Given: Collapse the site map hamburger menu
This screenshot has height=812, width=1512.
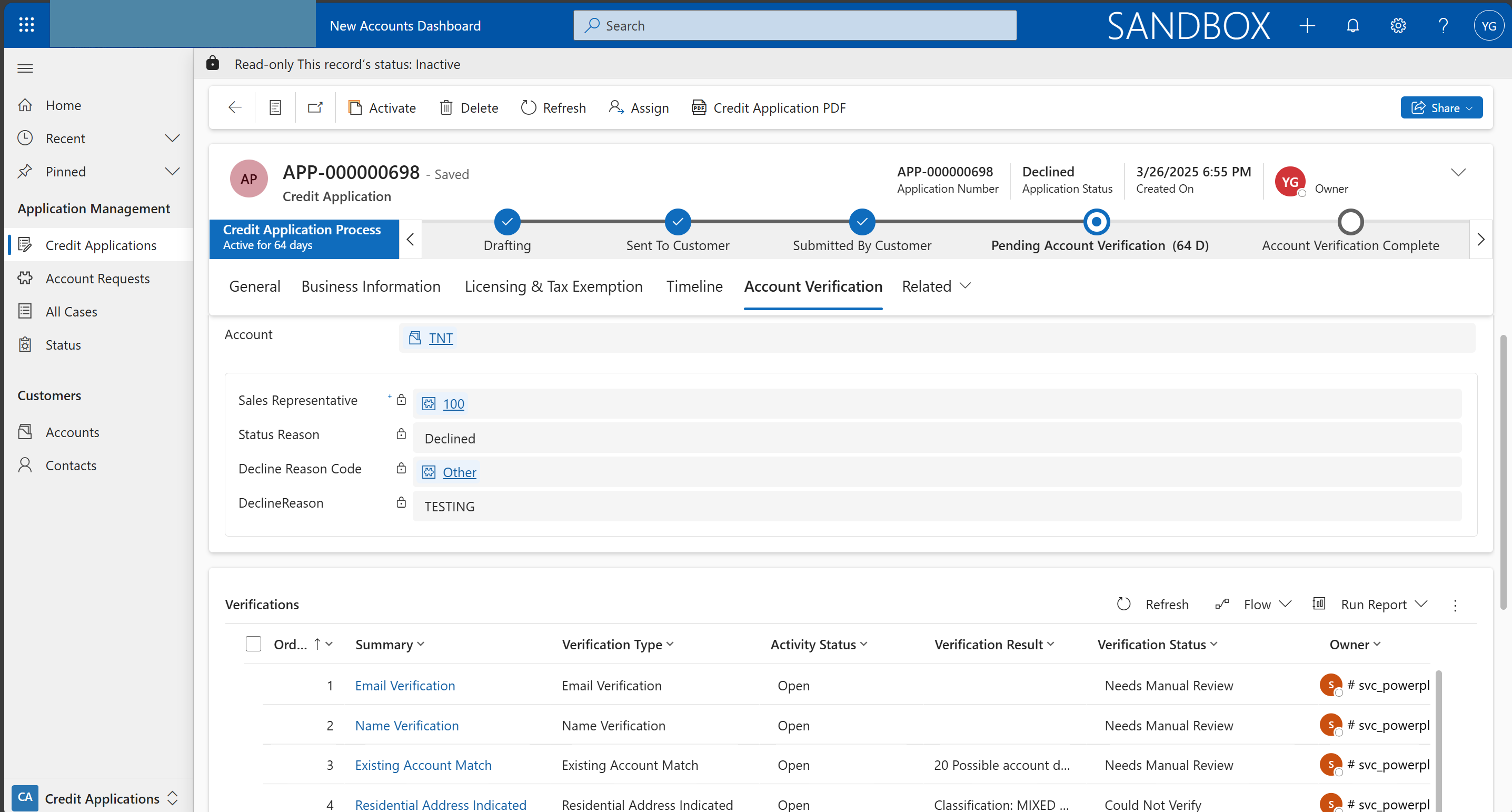Looking at the screenshot, I should (x=25, y=68).
